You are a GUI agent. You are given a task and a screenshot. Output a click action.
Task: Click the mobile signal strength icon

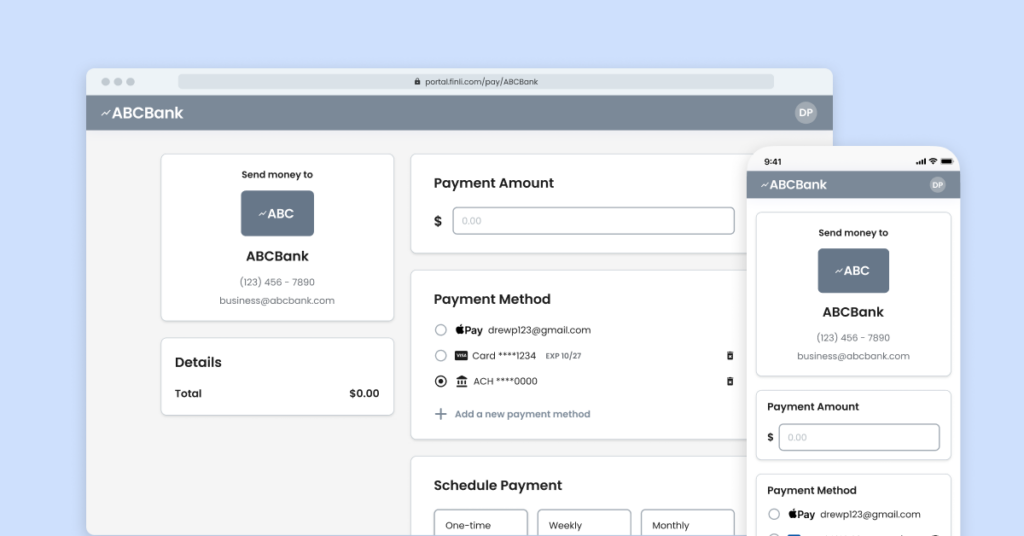921,161
